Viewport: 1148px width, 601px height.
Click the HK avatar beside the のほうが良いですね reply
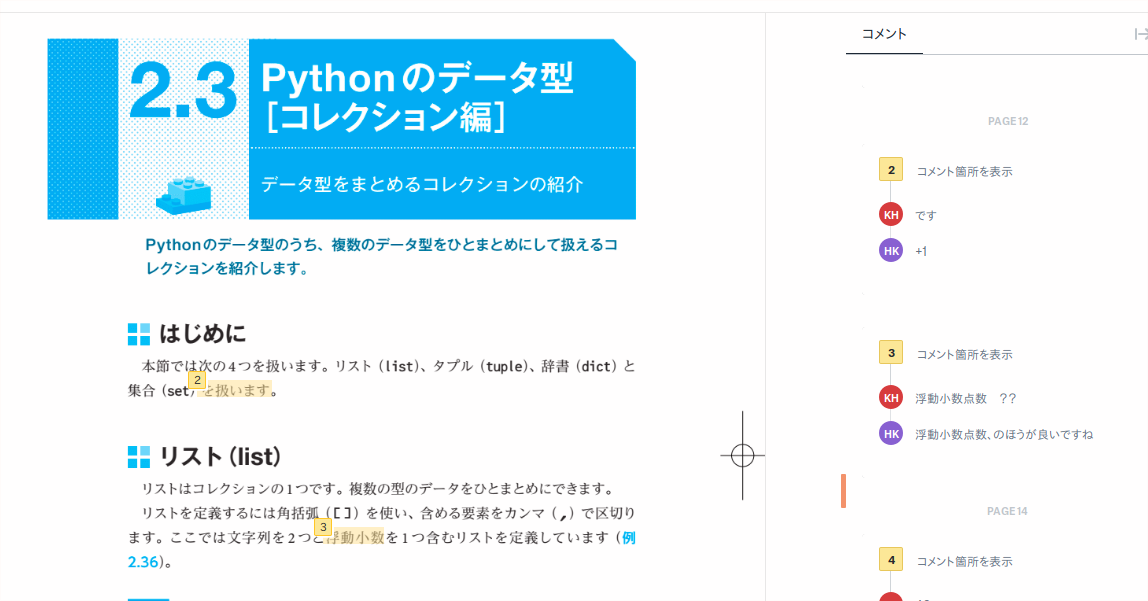pos(891,433)
